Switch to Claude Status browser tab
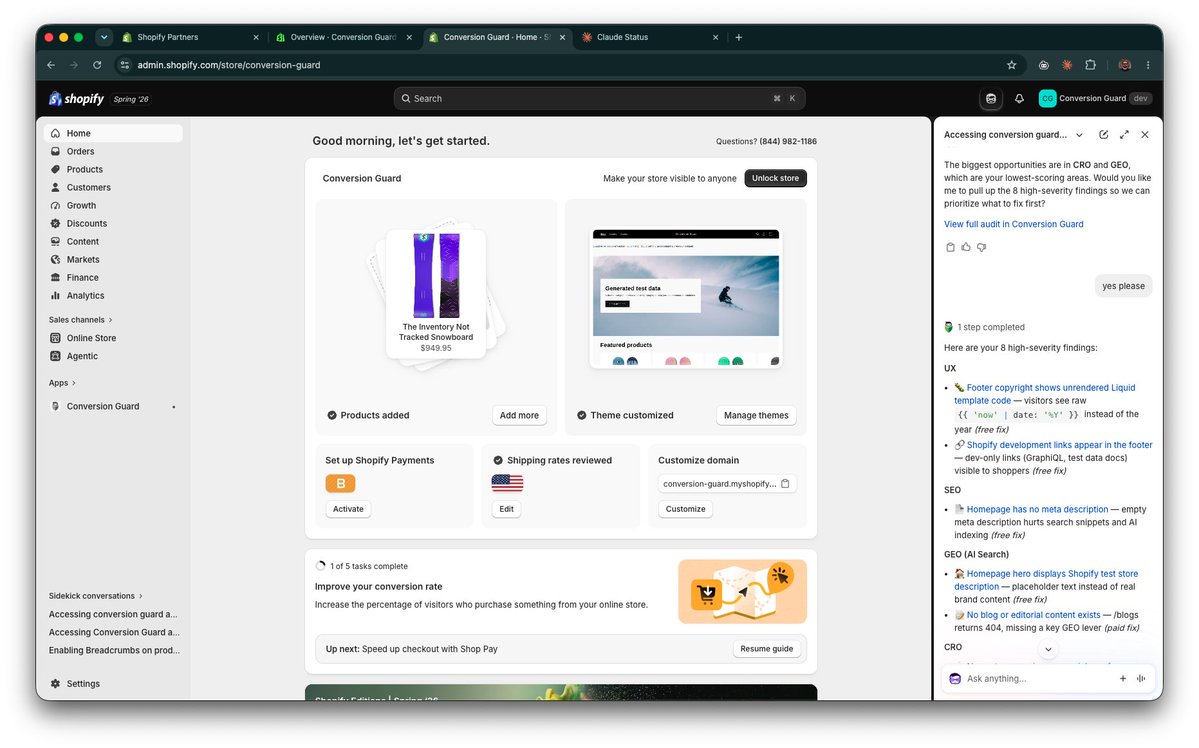This screenshot has height=748, width=1199. (x=650, y=37)
